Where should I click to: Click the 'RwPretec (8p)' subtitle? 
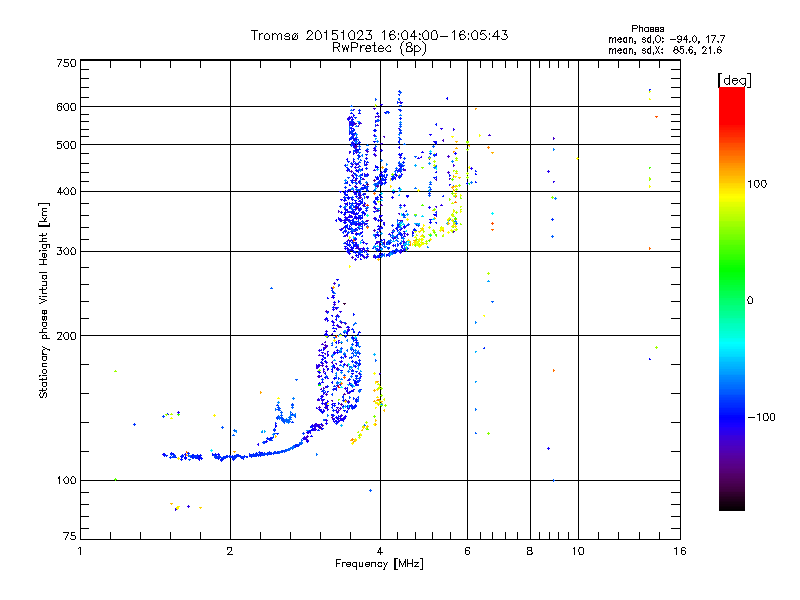(x=379, y=48)
